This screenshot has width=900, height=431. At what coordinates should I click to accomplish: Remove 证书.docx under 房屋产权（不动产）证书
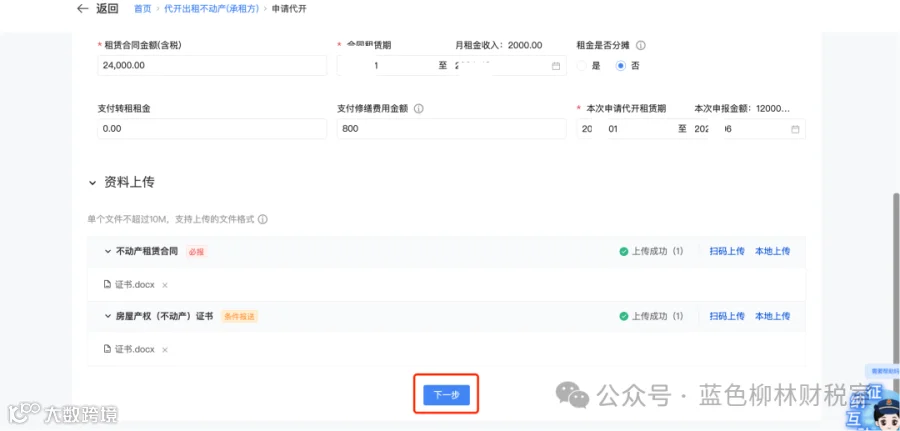click(165, 350)
